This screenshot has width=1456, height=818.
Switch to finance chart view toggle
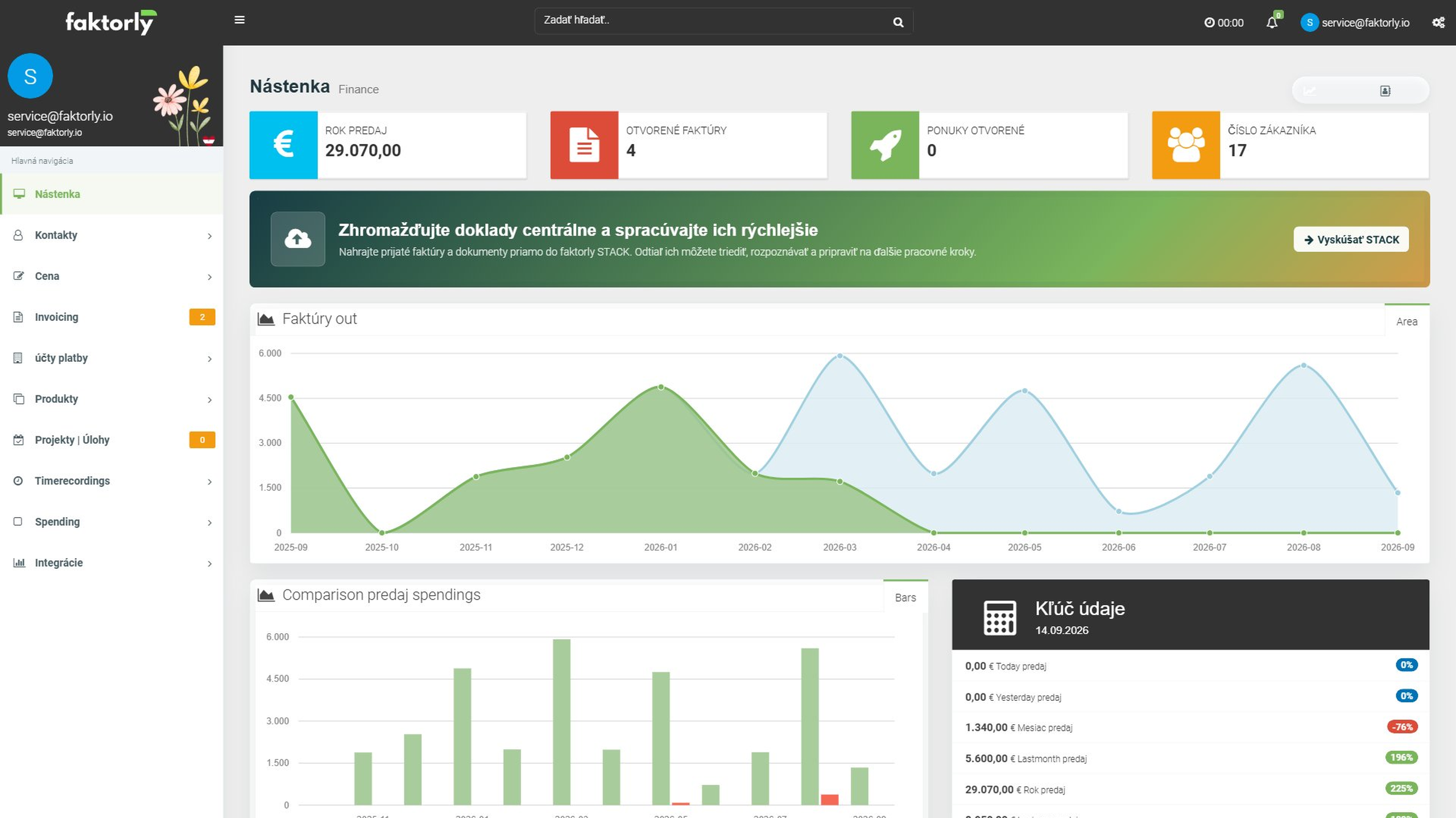tap(1310, 91)
